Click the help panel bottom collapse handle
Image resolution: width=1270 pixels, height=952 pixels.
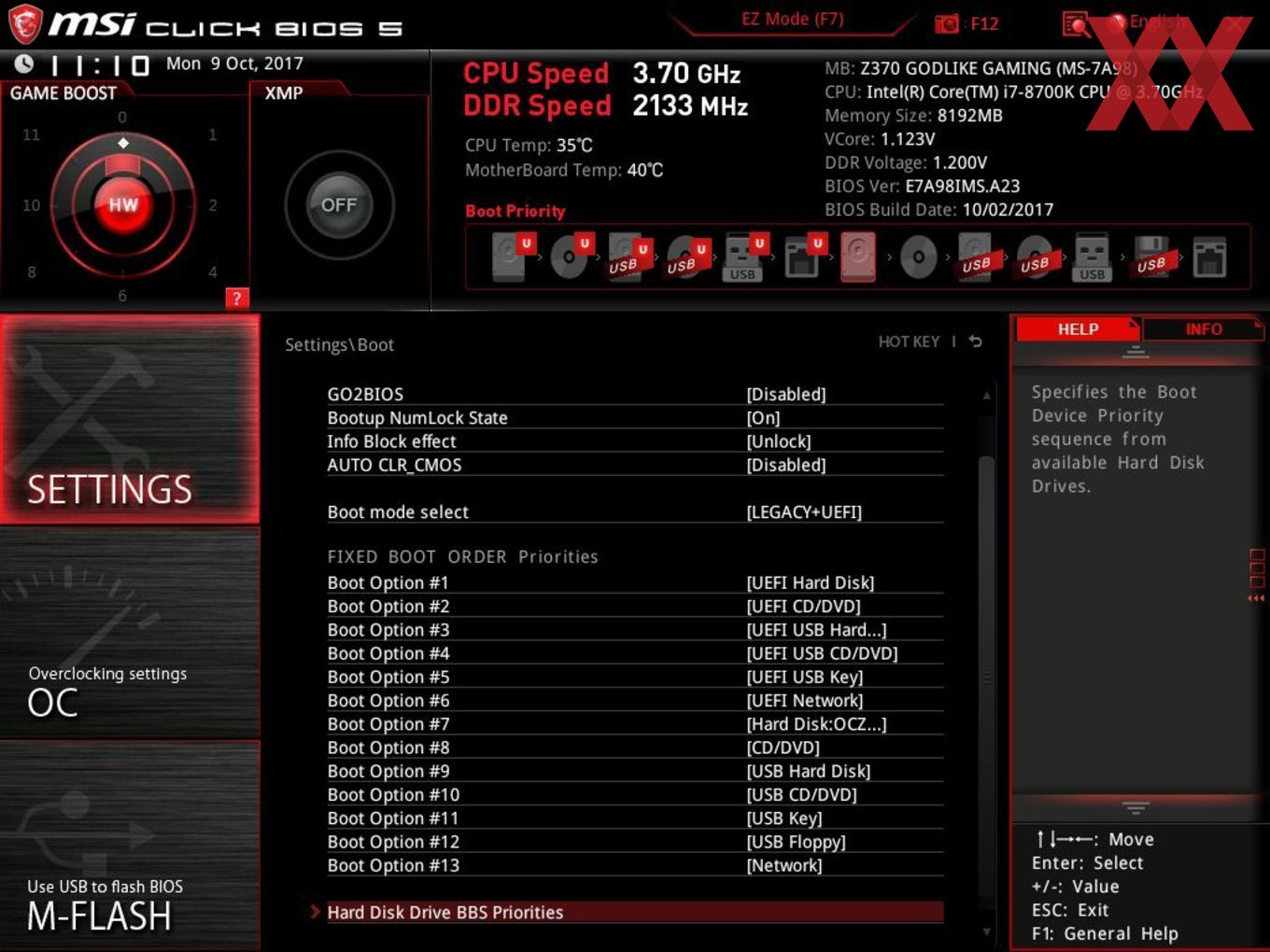click(1136, 807)
